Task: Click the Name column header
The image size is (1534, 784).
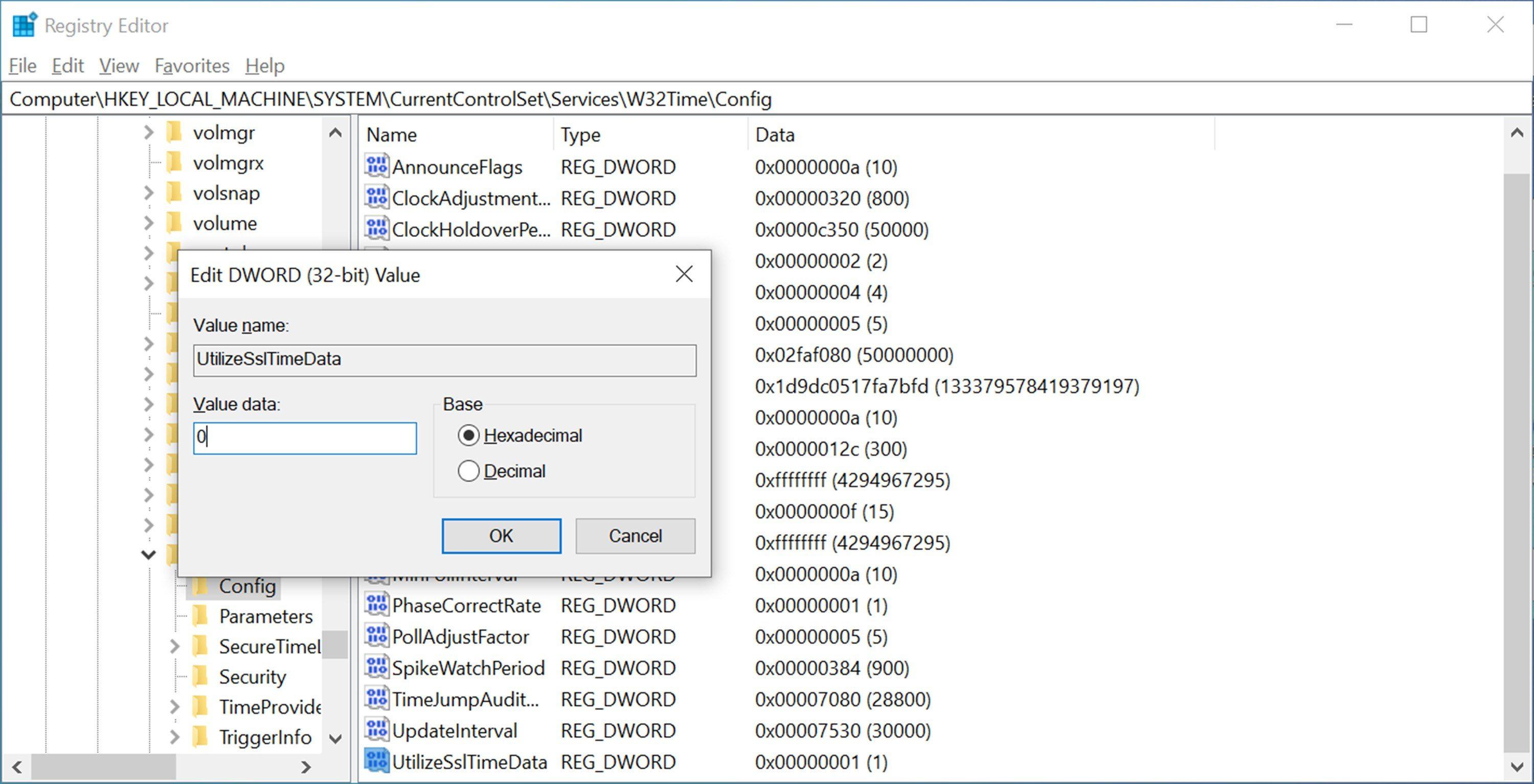Action: coord(457,134)
